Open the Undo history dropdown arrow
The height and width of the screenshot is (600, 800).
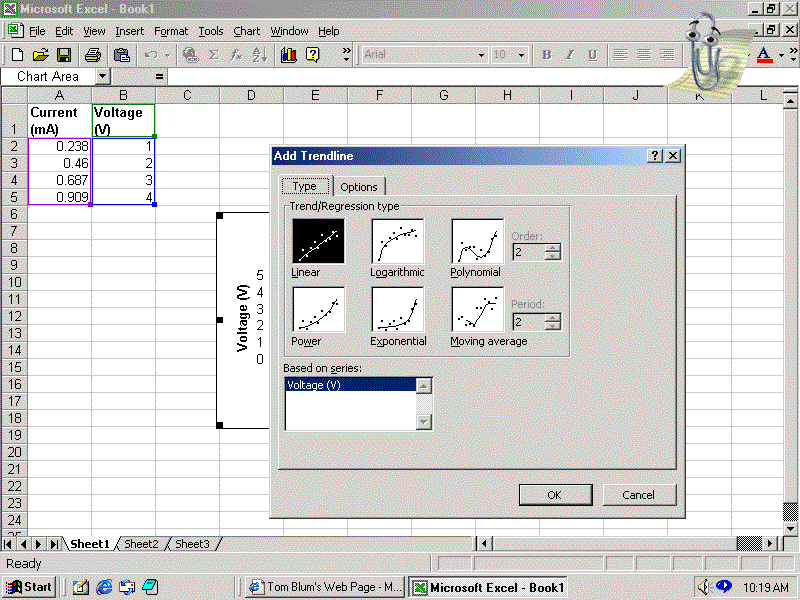coord(167,55)
